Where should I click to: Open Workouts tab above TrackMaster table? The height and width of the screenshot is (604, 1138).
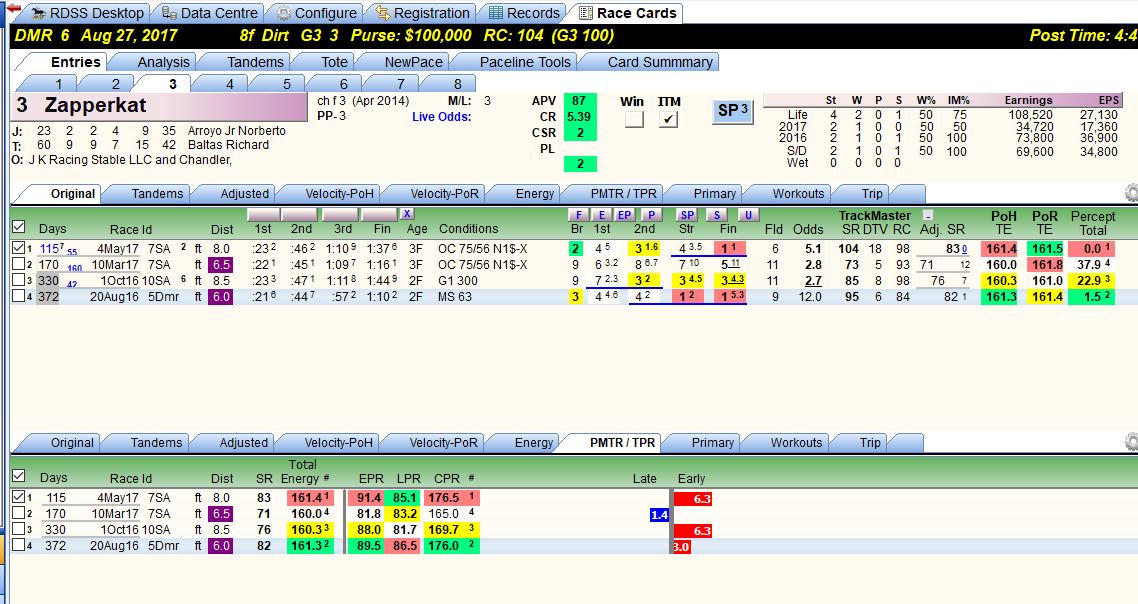pyautogui.click(x=798, y=194)
